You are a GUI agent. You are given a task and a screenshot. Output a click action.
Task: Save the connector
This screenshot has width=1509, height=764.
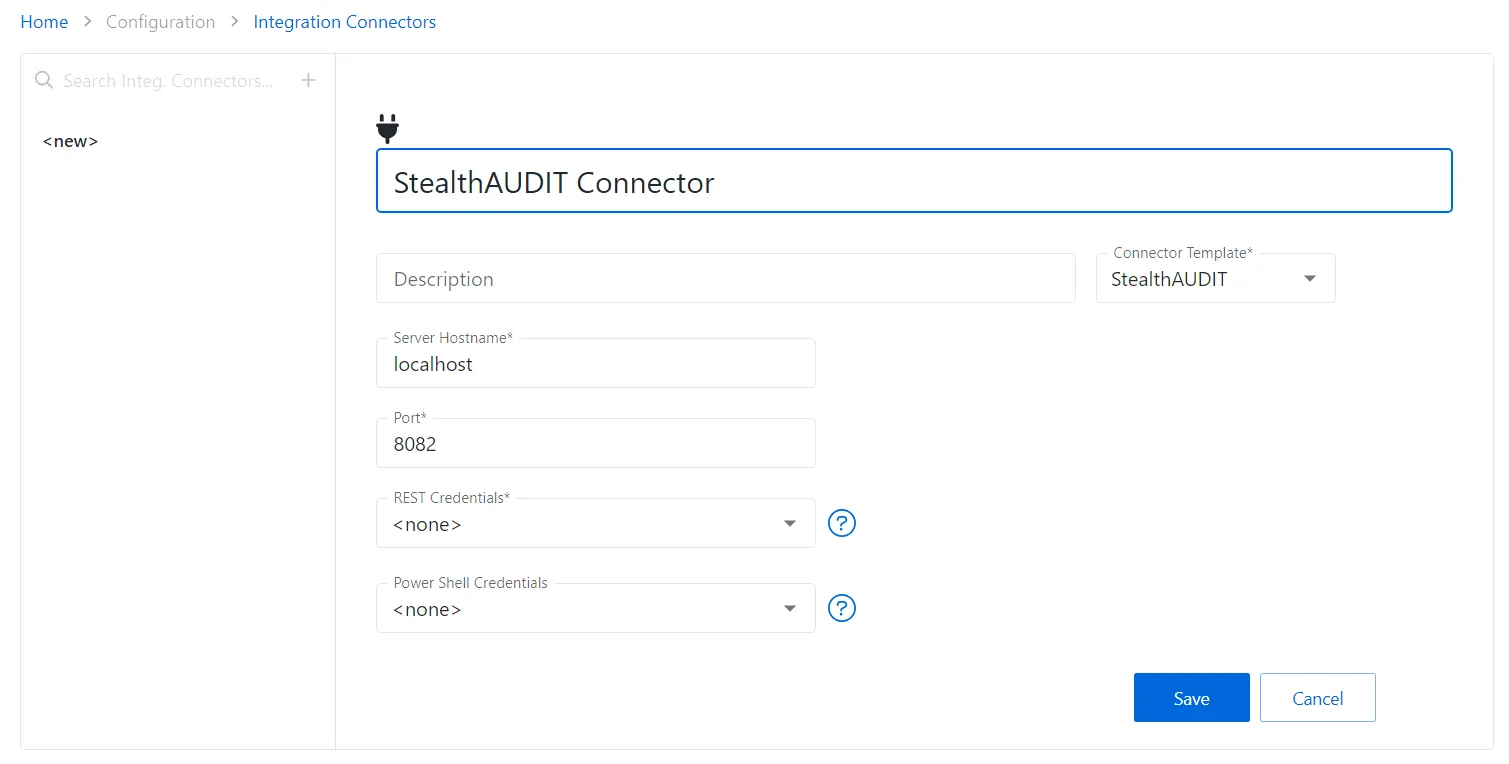1191,698
